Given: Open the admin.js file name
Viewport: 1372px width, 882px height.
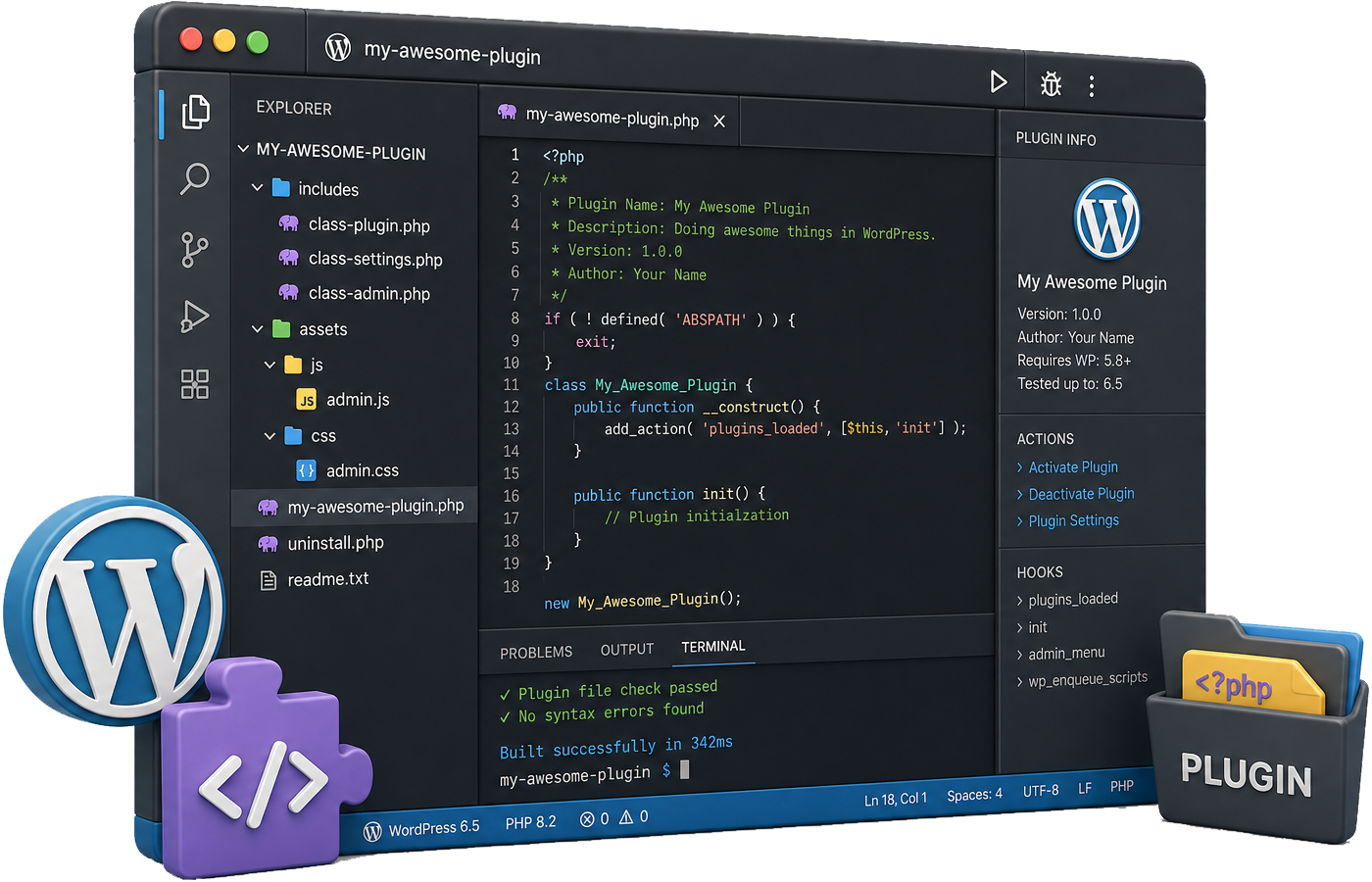Looking at the screenshot, I should pyautogui.click(x=358, y=400).
